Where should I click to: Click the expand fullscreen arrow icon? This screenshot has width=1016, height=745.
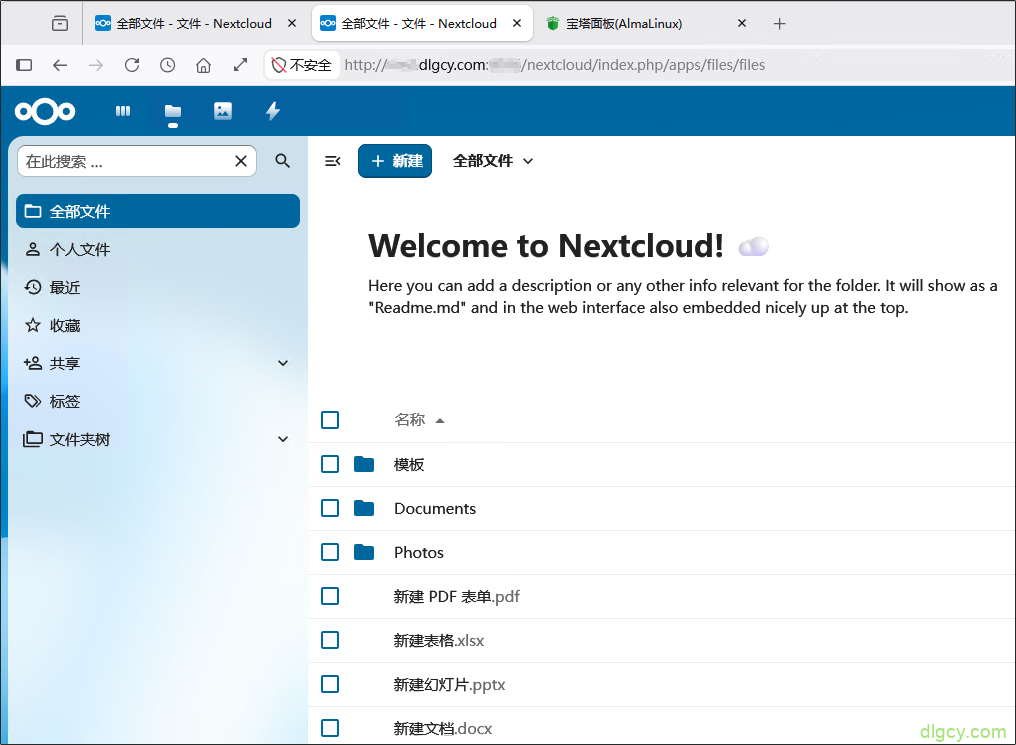(x=240, y=65)
